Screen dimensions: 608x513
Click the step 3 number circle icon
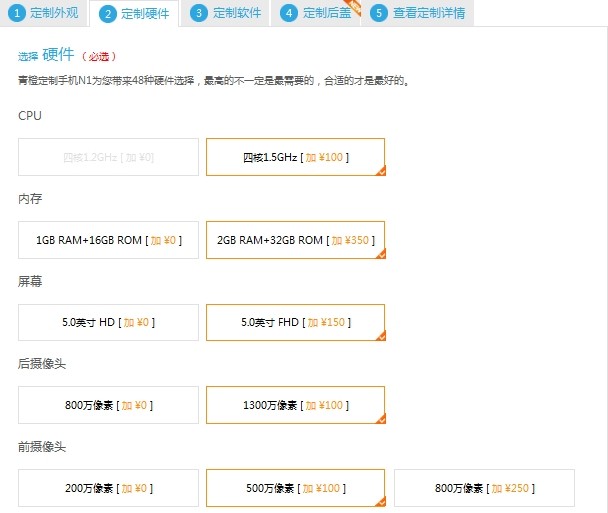click(199, 13)
